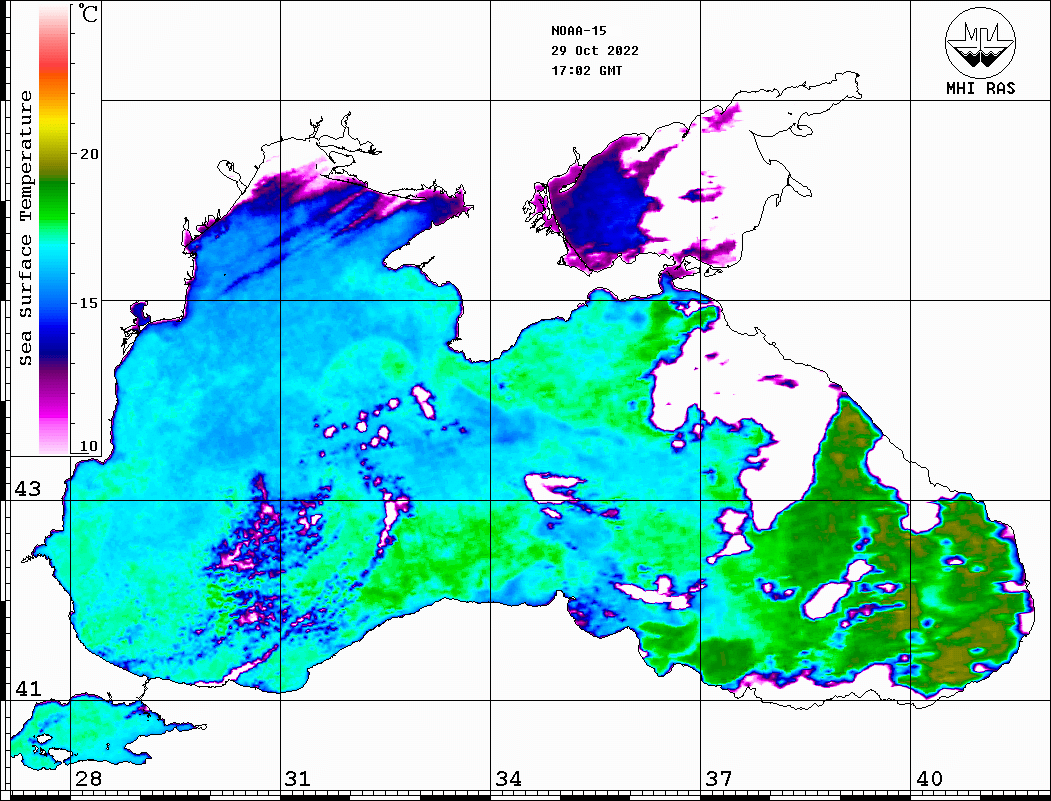Viewport: 1051px width, 801px height.
Task: Click the "20" tick on color scale
Action: click(x=88, y=154)
